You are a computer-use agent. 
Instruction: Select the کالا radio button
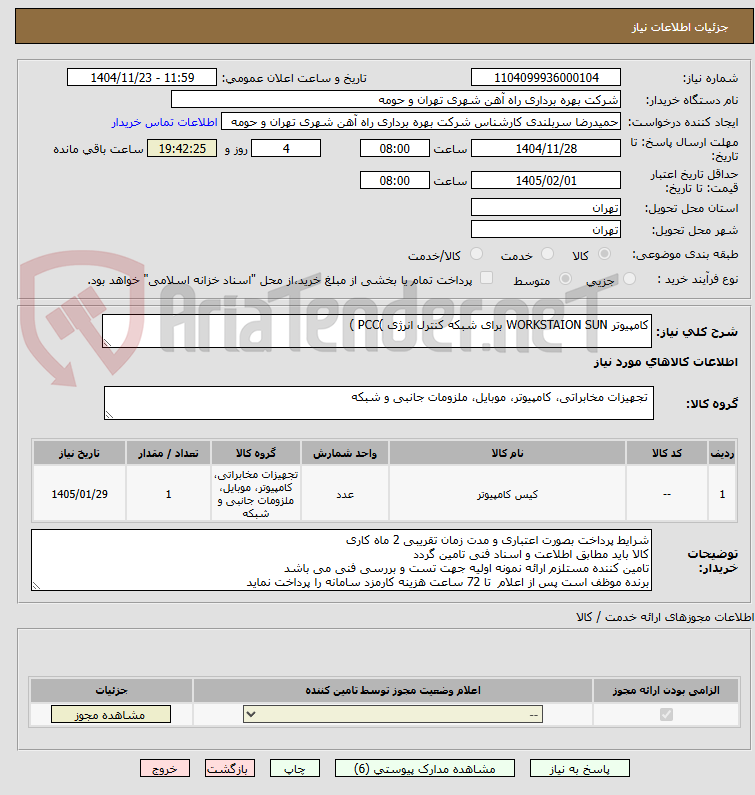point(604,254)
